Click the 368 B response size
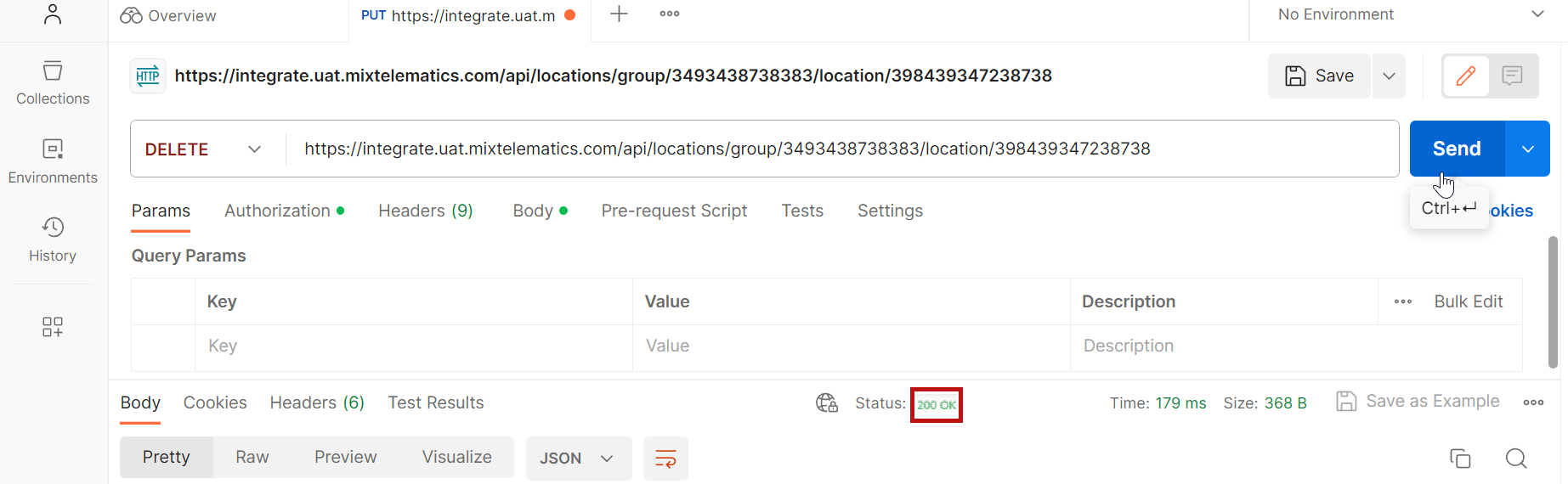 tap(1285, 403)
